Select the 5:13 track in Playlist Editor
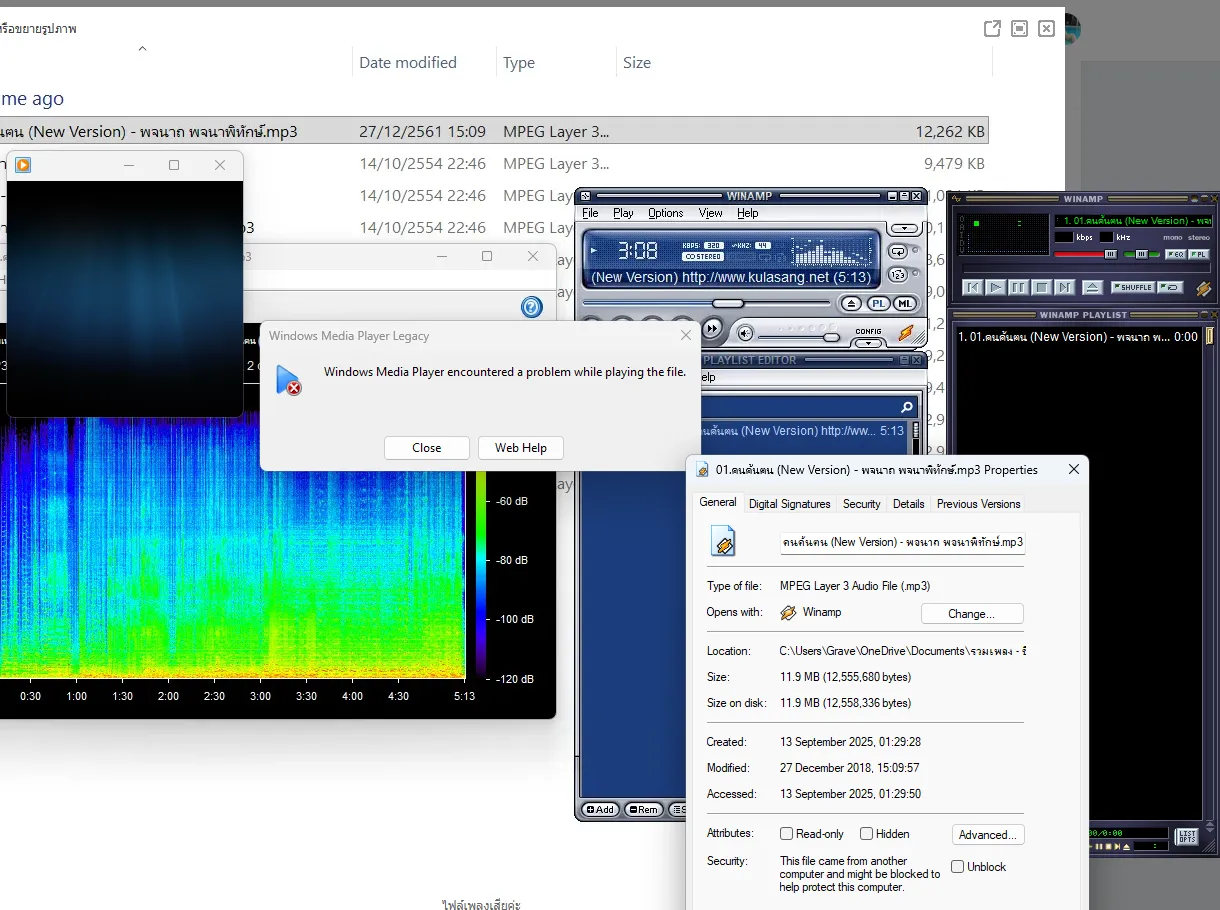 [x=805, y=431]
